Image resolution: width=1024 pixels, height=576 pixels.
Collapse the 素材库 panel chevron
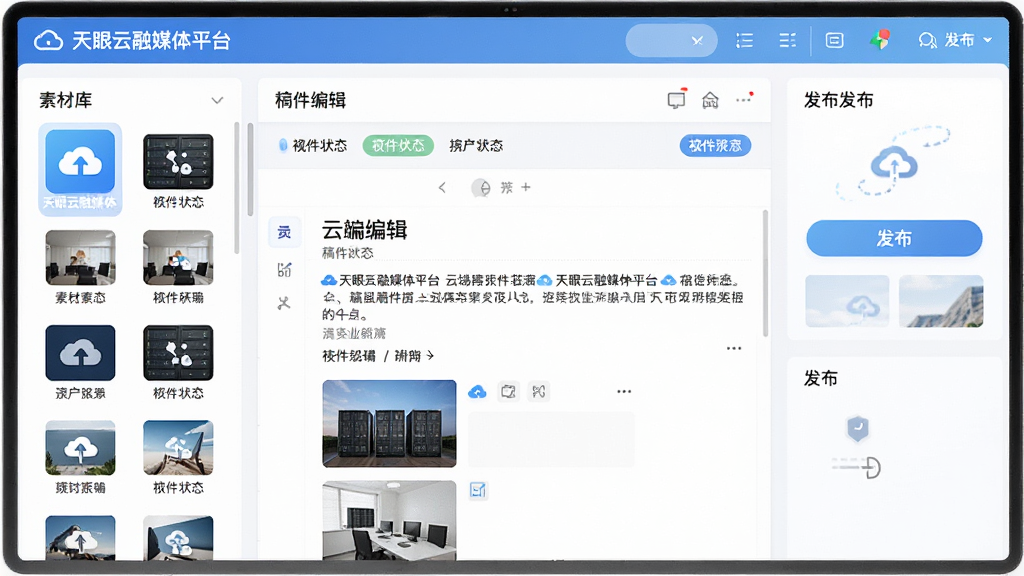(217, 101)
